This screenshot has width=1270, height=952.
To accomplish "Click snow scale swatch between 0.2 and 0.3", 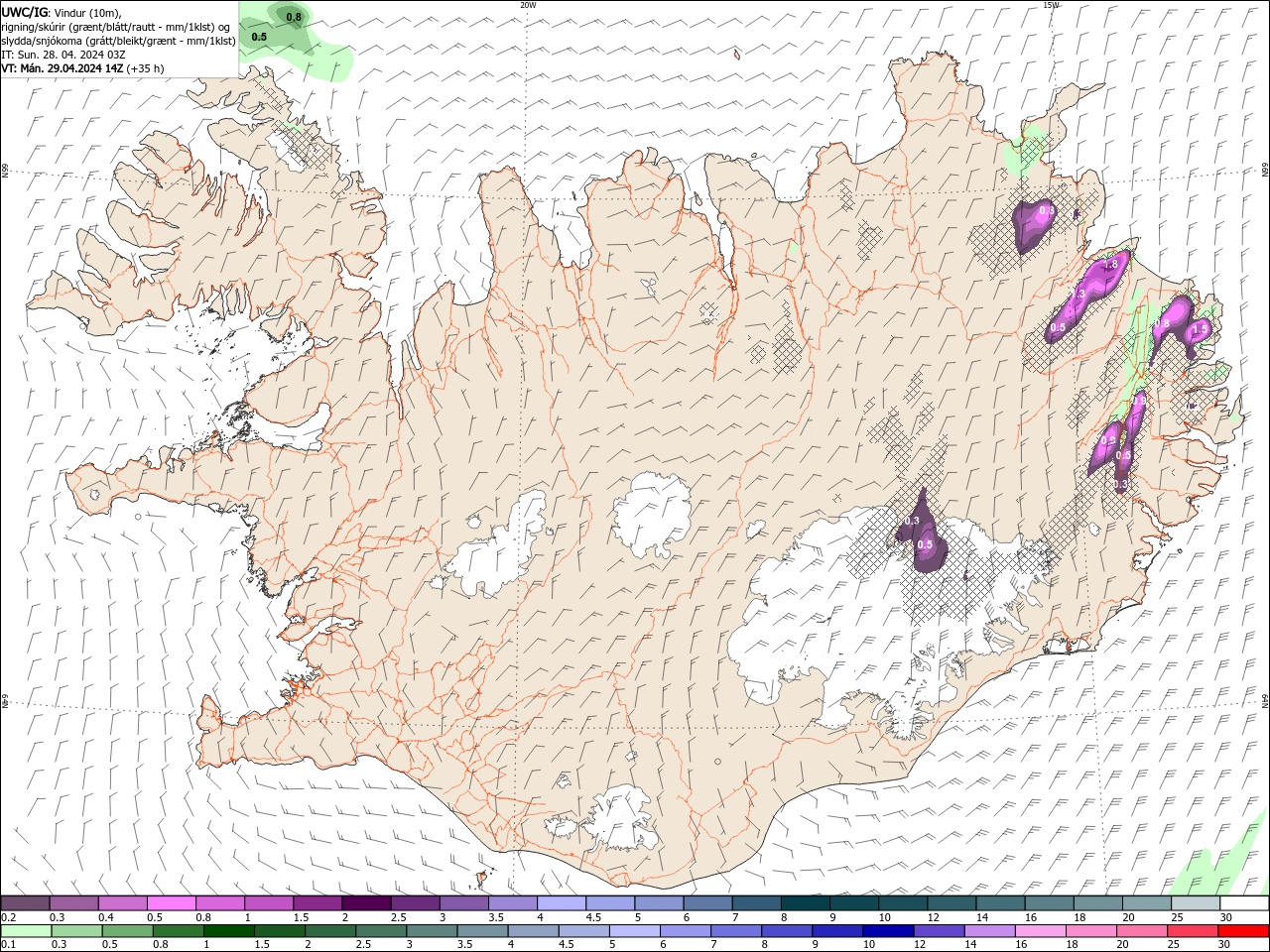I will click(x=26, y=903).
